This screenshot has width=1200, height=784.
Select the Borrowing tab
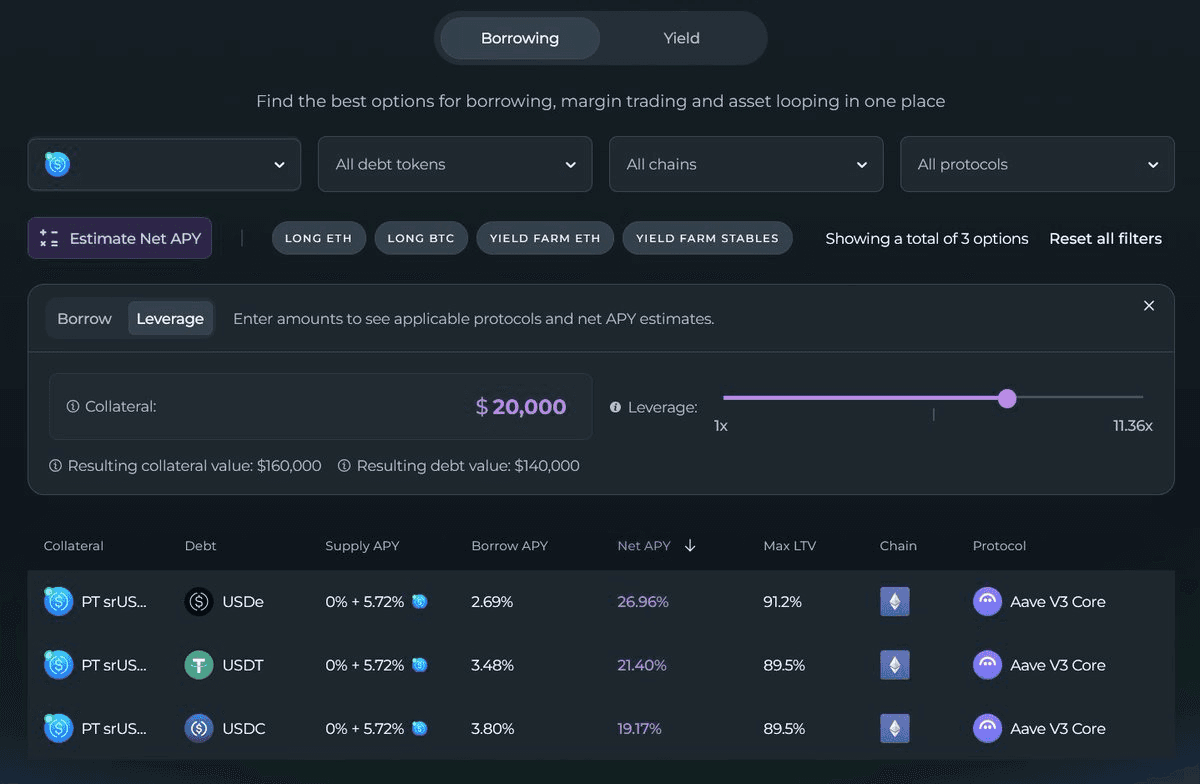pyautogui.click(x=520, y=38)
